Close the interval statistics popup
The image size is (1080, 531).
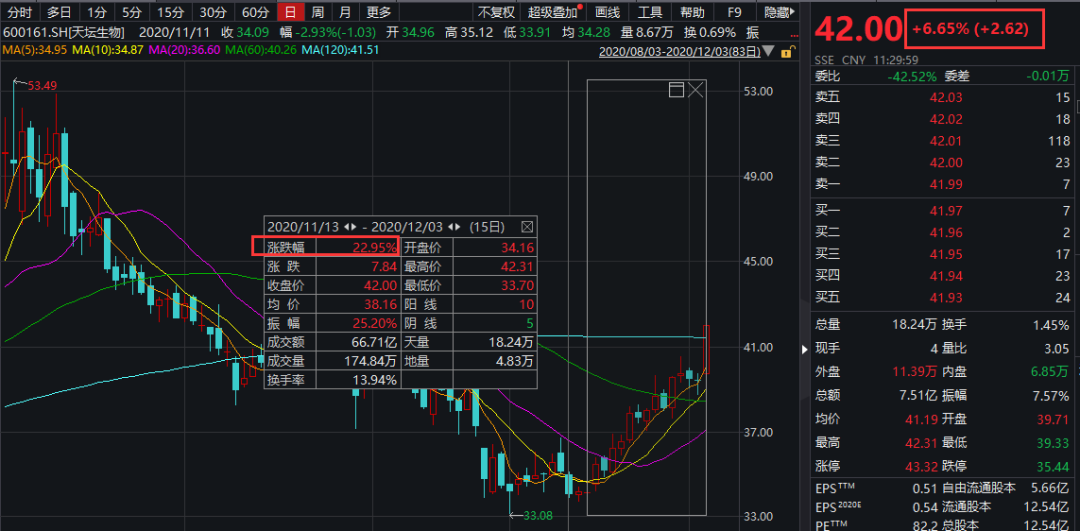pos(527,227)
